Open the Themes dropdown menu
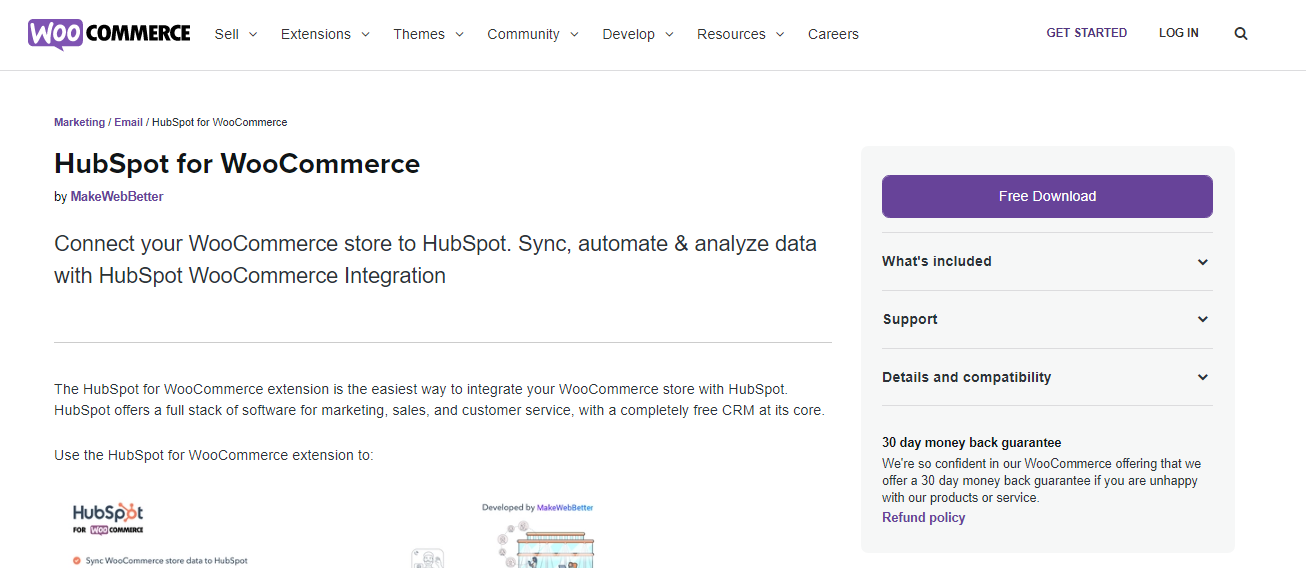Image resolution: width=1306 pixels, height=568 pixels. click(x=428, y=34)
